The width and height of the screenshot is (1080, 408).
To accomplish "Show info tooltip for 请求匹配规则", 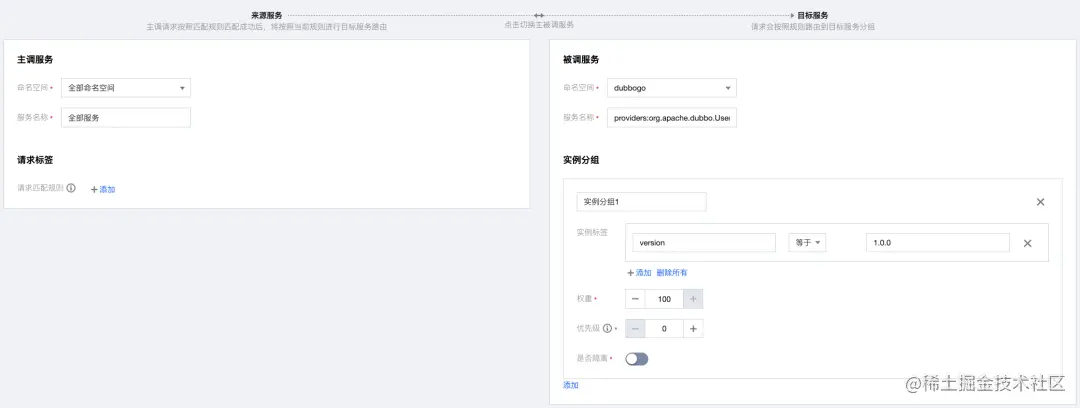I will (x=71, y=188).
